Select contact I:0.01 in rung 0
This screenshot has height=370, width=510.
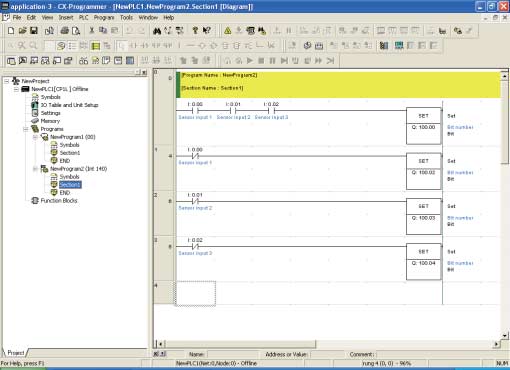pyautogui.click(x=233, y=110)
